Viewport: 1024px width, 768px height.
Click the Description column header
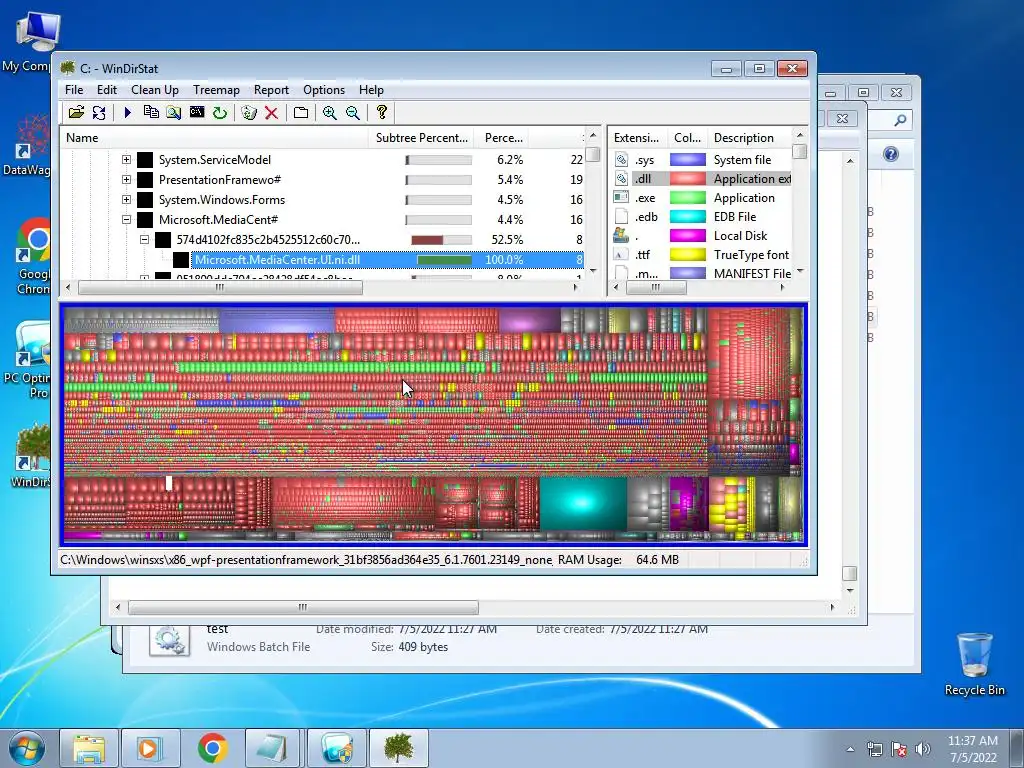tap(749, 138)
